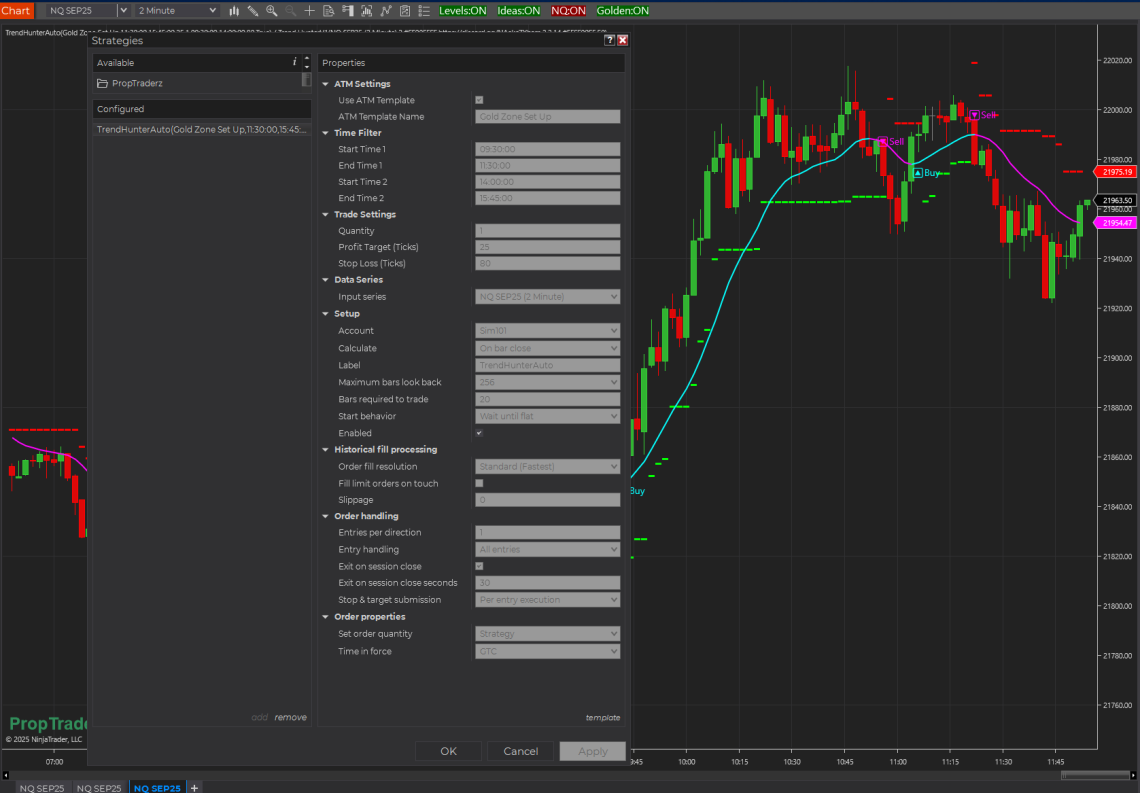Click the Profit Target (Ticks) field
Viewport: 1140px width, 793px height.
tap(547, 247)
